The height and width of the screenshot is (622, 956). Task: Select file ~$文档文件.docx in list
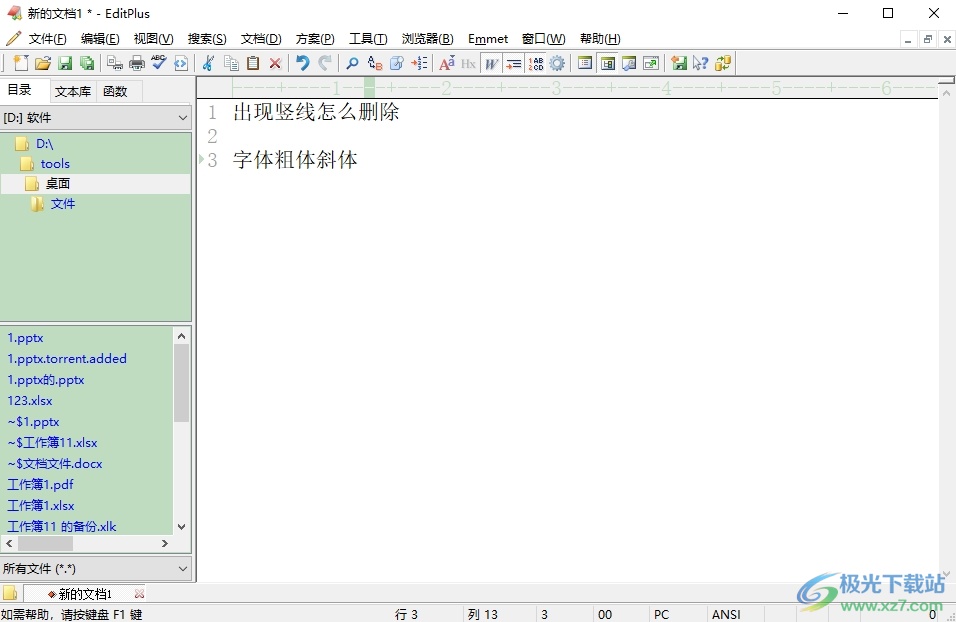pyautogui.click(x=55, y=463)
